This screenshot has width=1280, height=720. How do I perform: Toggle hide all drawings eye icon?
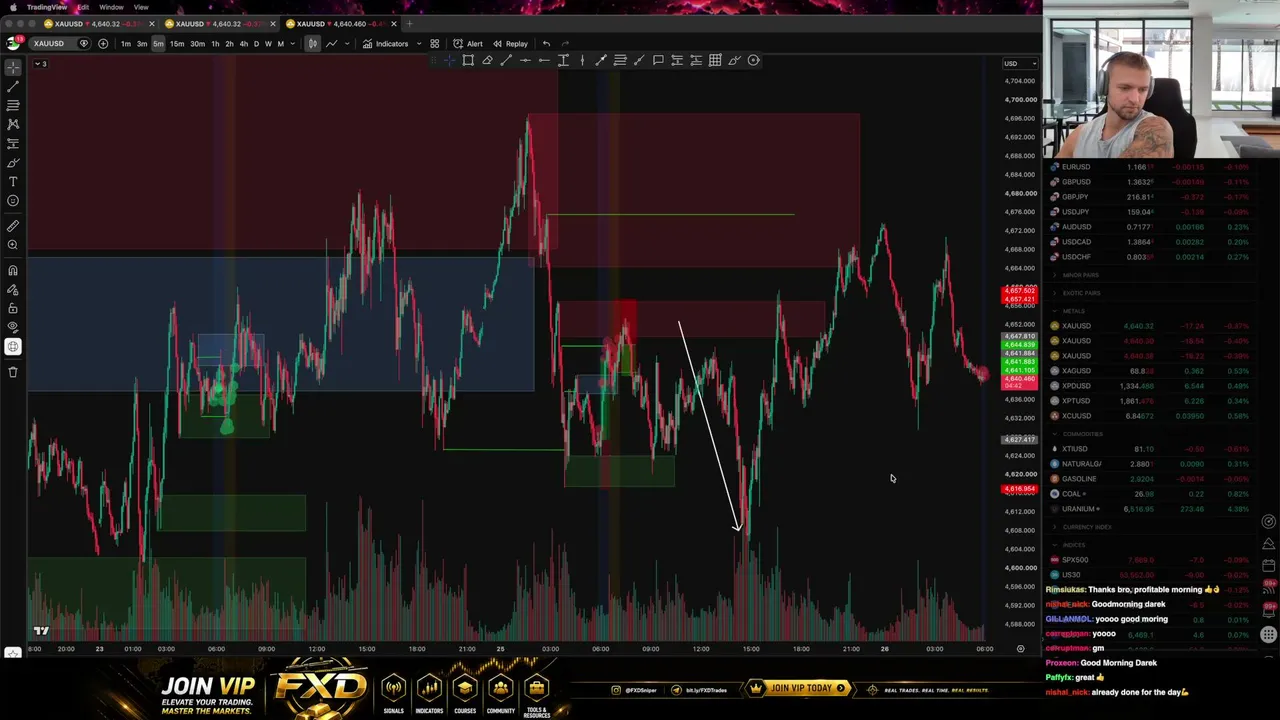(13, 327)
